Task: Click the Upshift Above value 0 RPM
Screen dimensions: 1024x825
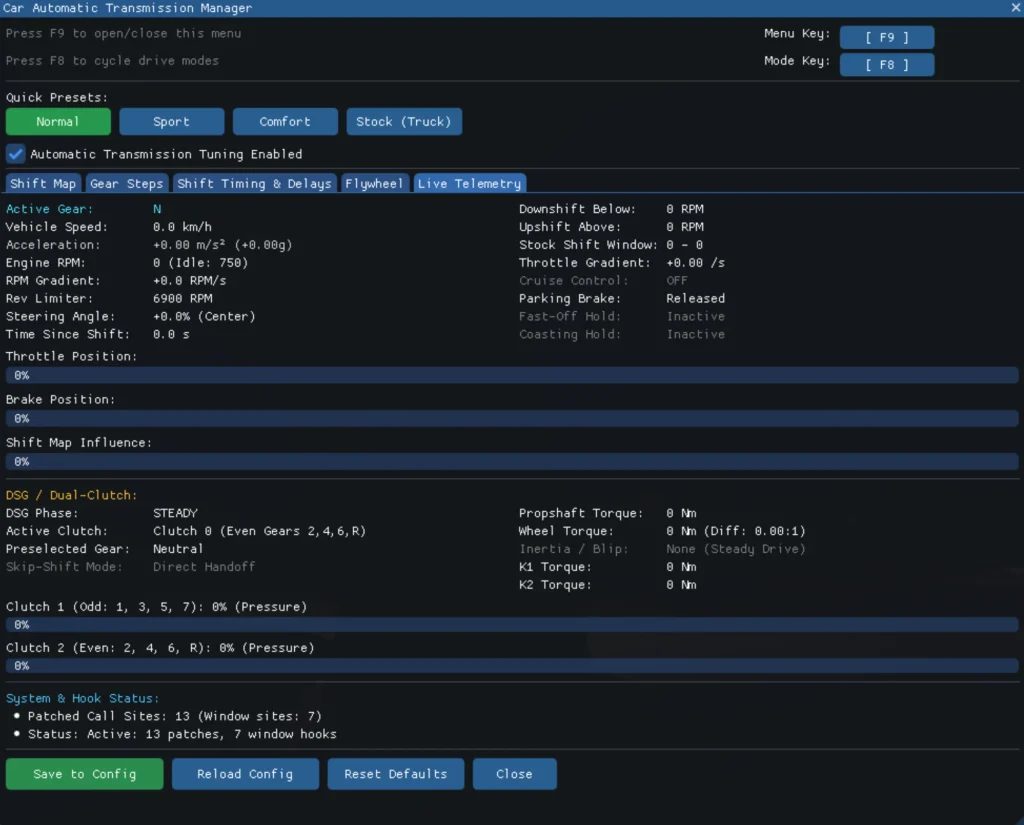Action: (x=685, y=227)
